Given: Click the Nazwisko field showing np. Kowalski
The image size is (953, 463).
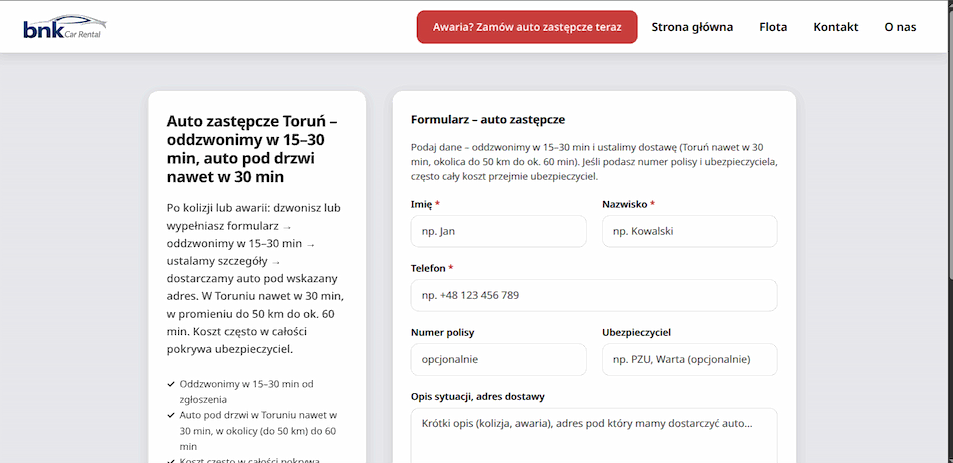Looking at the screenshot, I should (x=689, y=231).
